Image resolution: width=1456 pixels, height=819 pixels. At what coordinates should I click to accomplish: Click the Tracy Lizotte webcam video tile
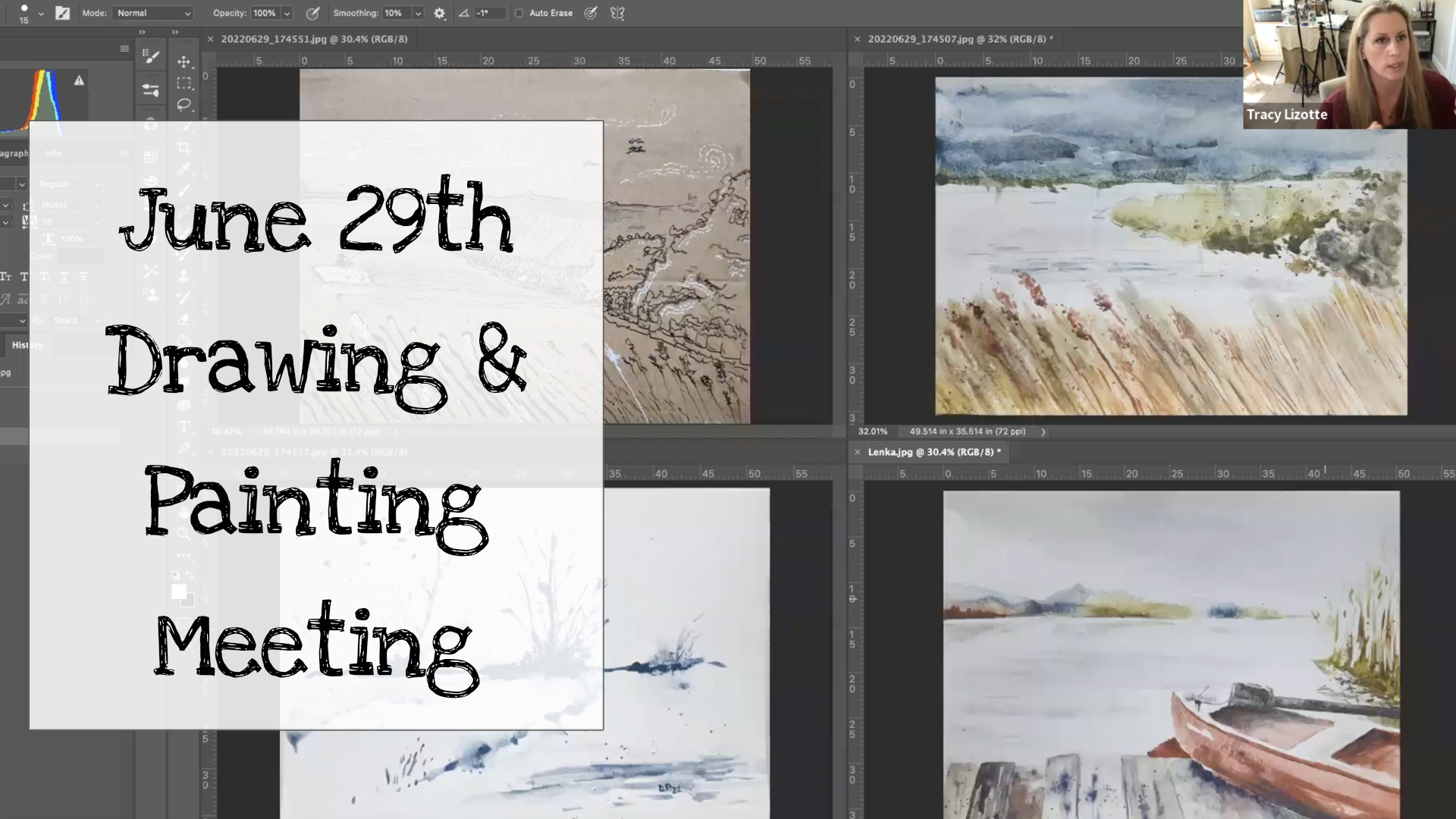(1350, 64)
